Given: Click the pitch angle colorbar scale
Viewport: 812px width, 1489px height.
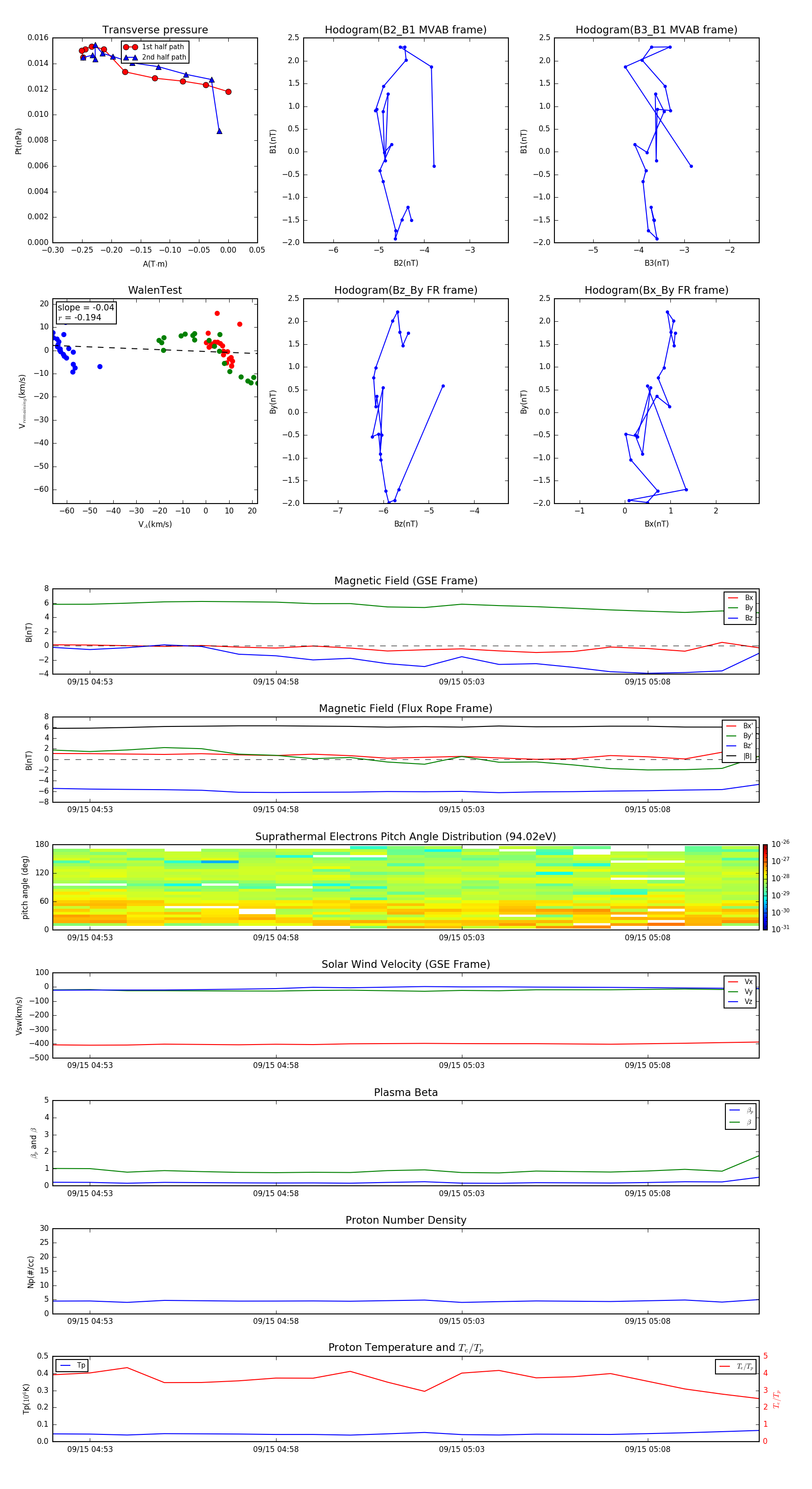Looking at the screenshot, I should click(x=765, y=887).
